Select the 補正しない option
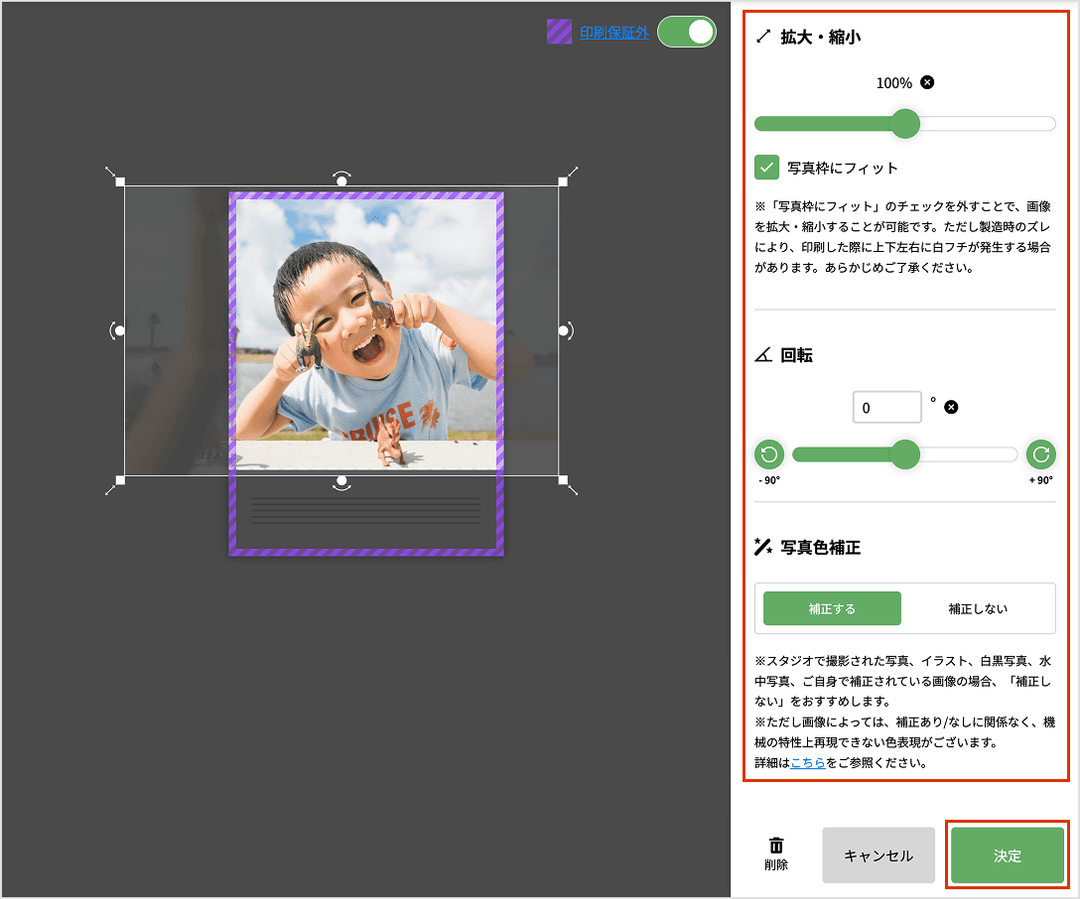The image size is (1080, 899). pyautogui.click(x=978, y=608)
